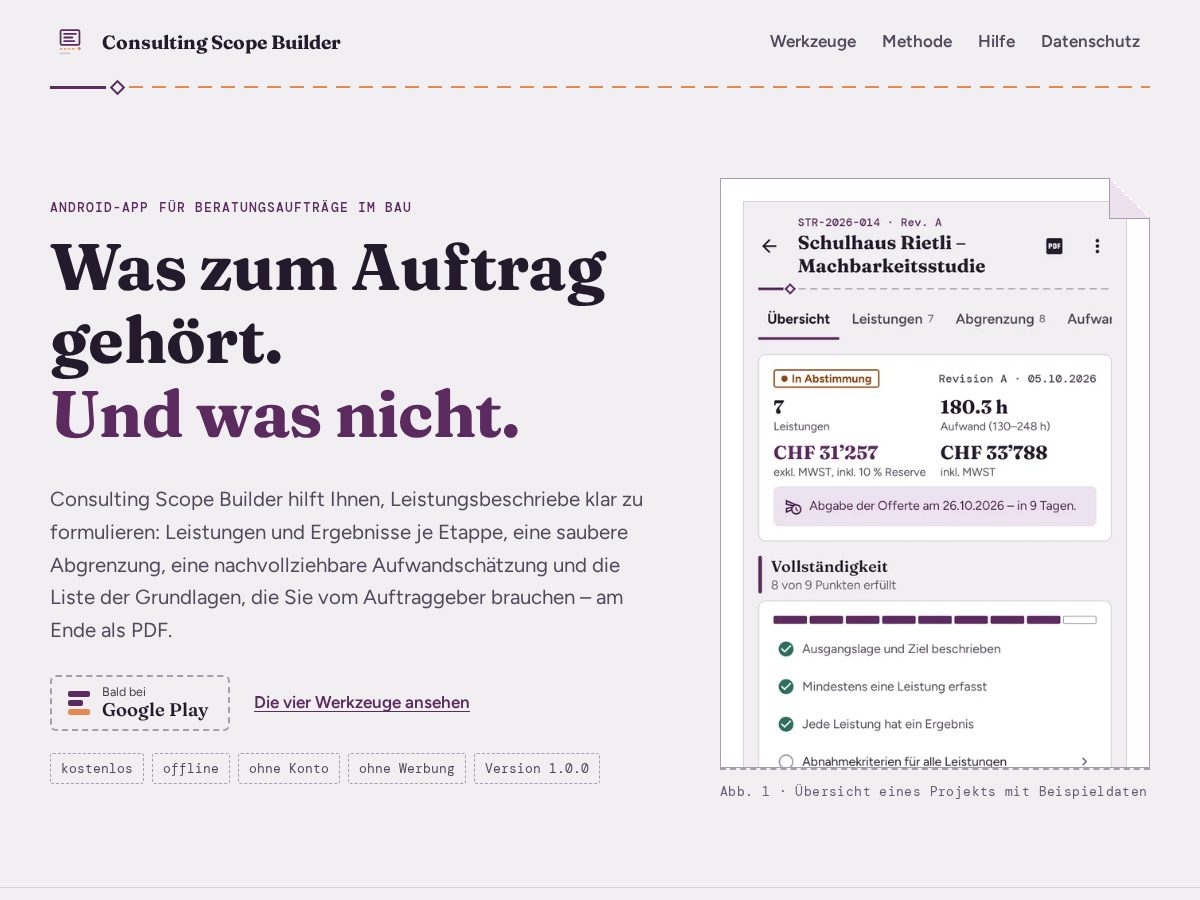Click the CHF 33'788 amount
Viewport: 1200px width, 900px height.
click(994, 453)
